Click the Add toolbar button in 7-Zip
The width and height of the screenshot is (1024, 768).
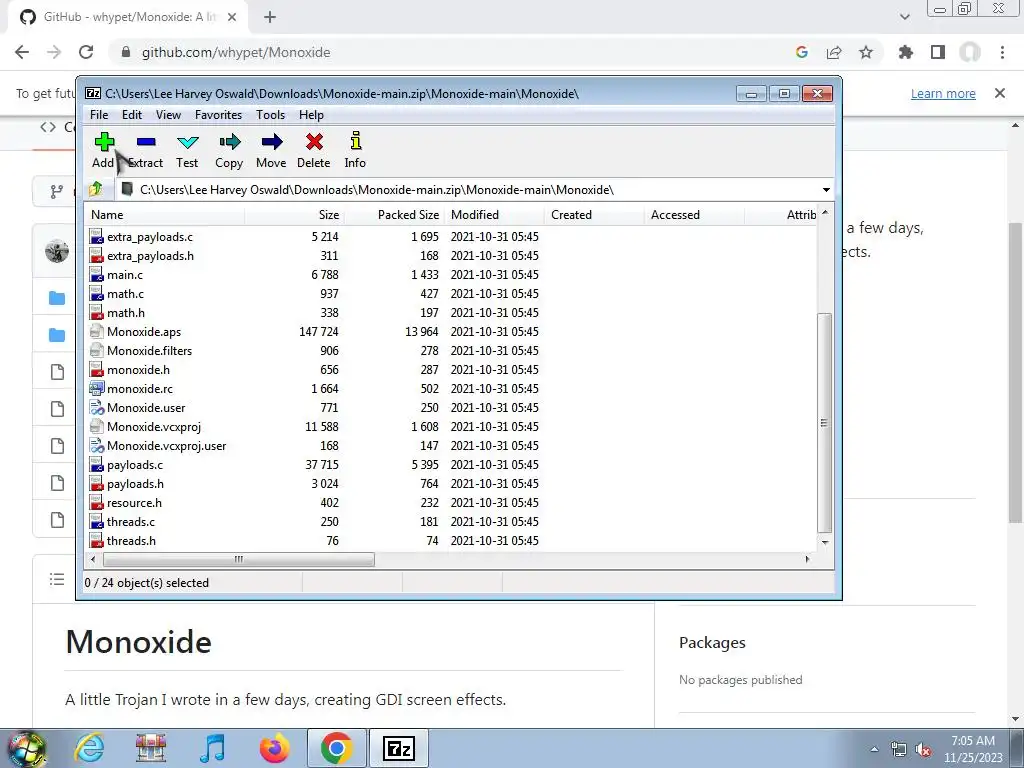tap(104, 151)
